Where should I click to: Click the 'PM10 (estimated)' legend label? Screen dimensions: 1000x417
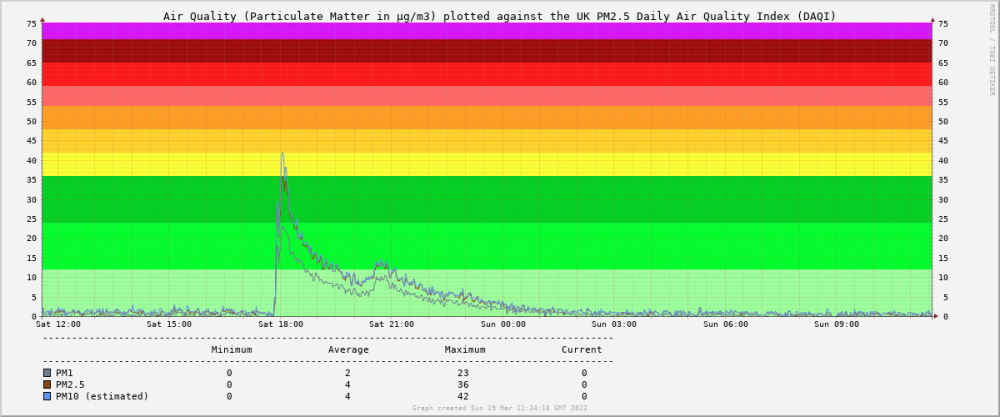point(102,396)
